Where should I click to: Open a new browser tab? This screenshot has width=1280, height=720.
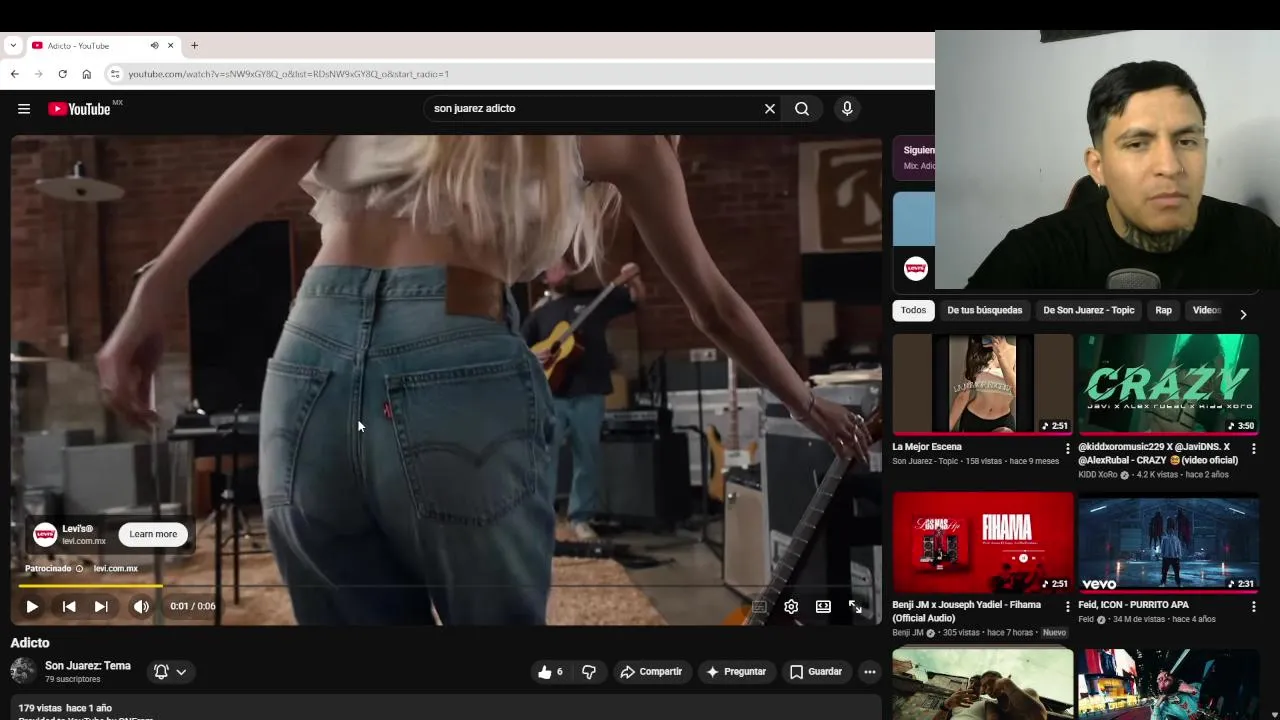click(x=195, y=46)
